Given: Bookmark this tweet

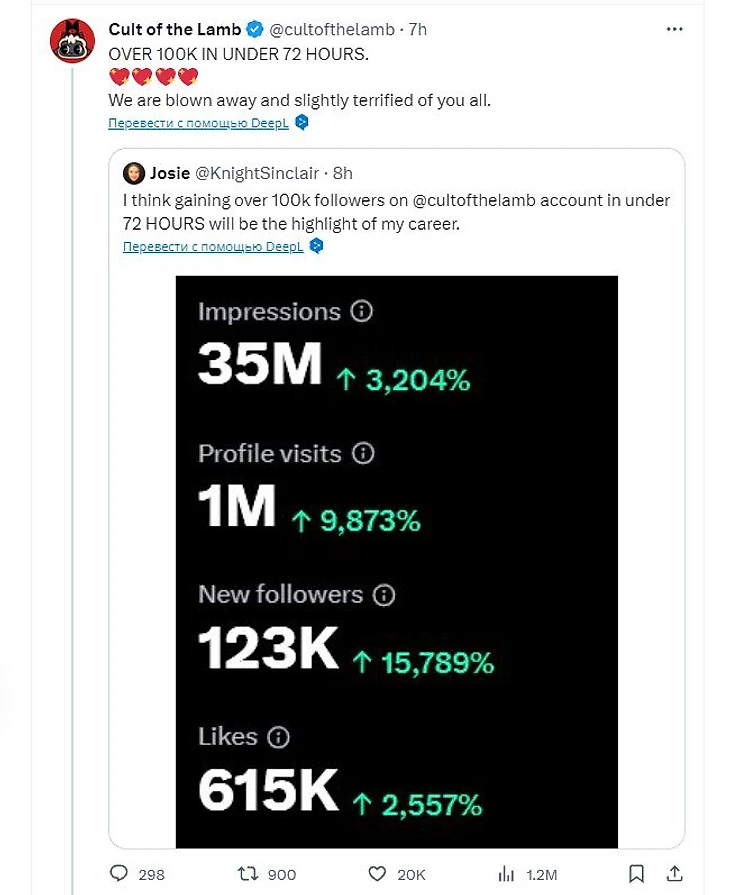Looking at the screenshot, I should click(x=637, y=873).
